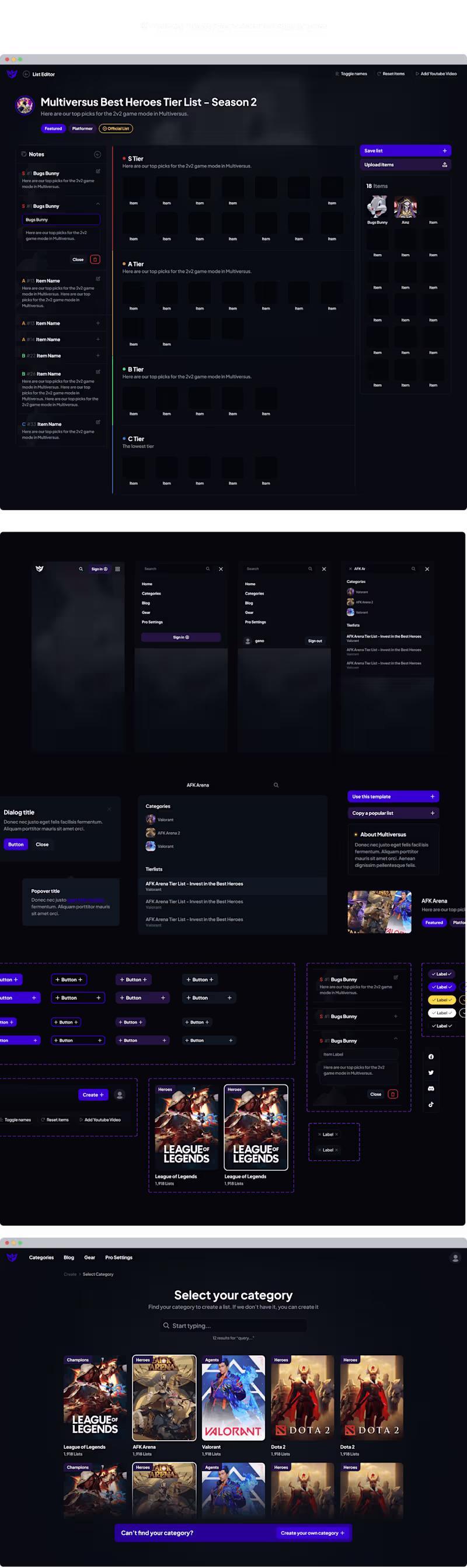This screenshot has height=1568, width=467.
Task: Select the white-outlined League of Legends card
Action: (x=256, y=1128)
